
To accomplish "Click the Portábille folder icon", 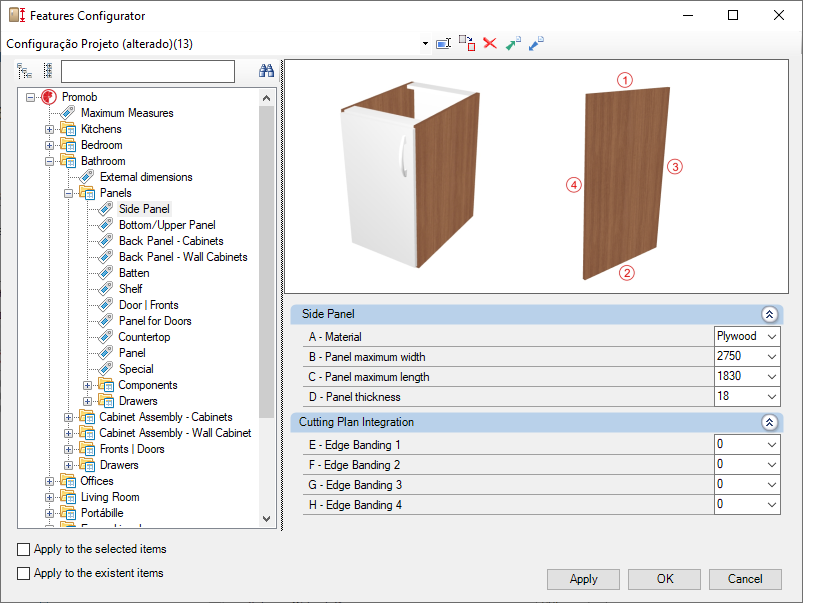I will coord(68,513).
